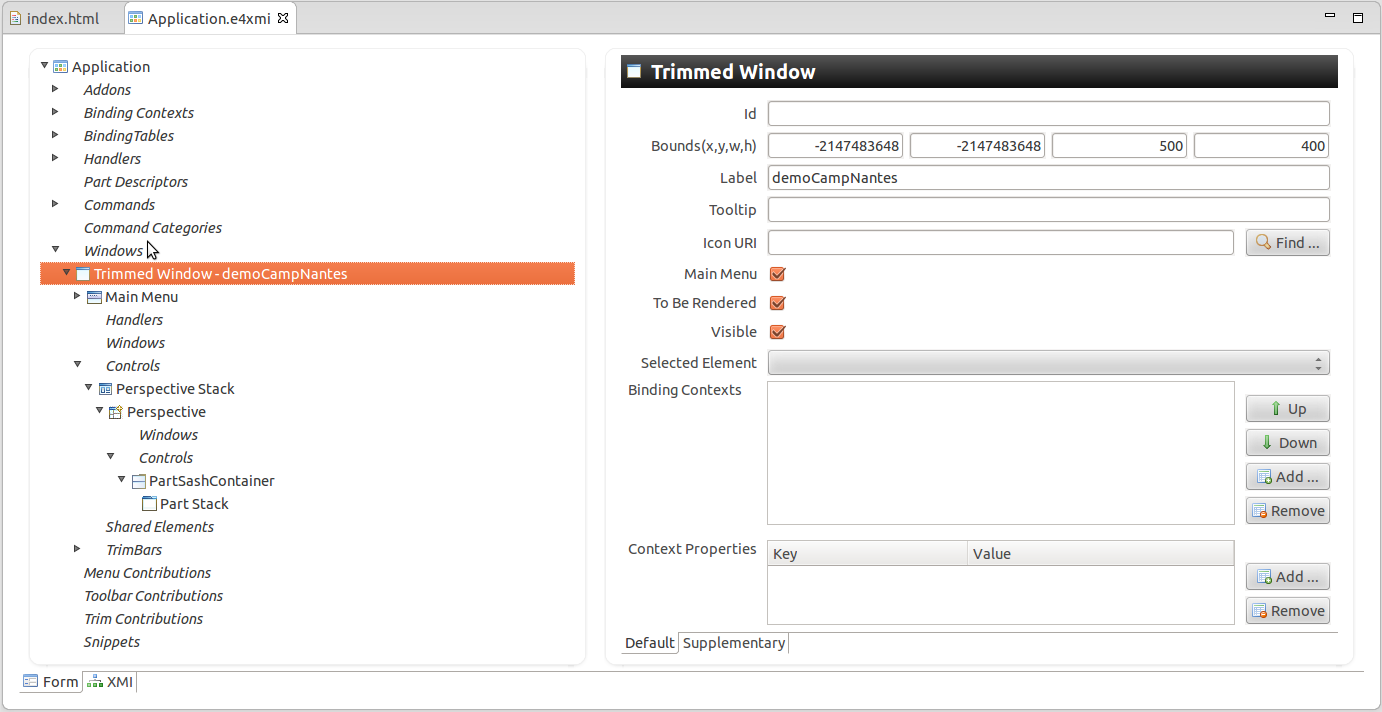The image size is (1382, 712).
Task: Collapse the Trimmed Window node
Action: [67, 273]
